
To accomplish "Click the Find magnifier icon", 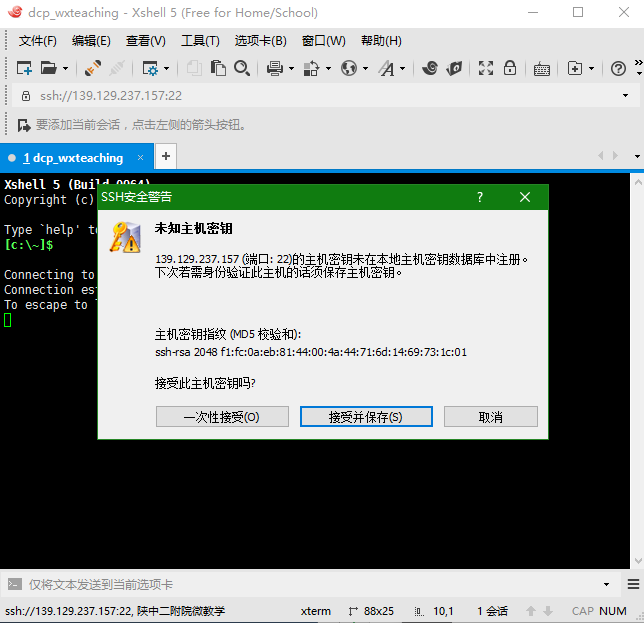I will (x=242, y=68).
